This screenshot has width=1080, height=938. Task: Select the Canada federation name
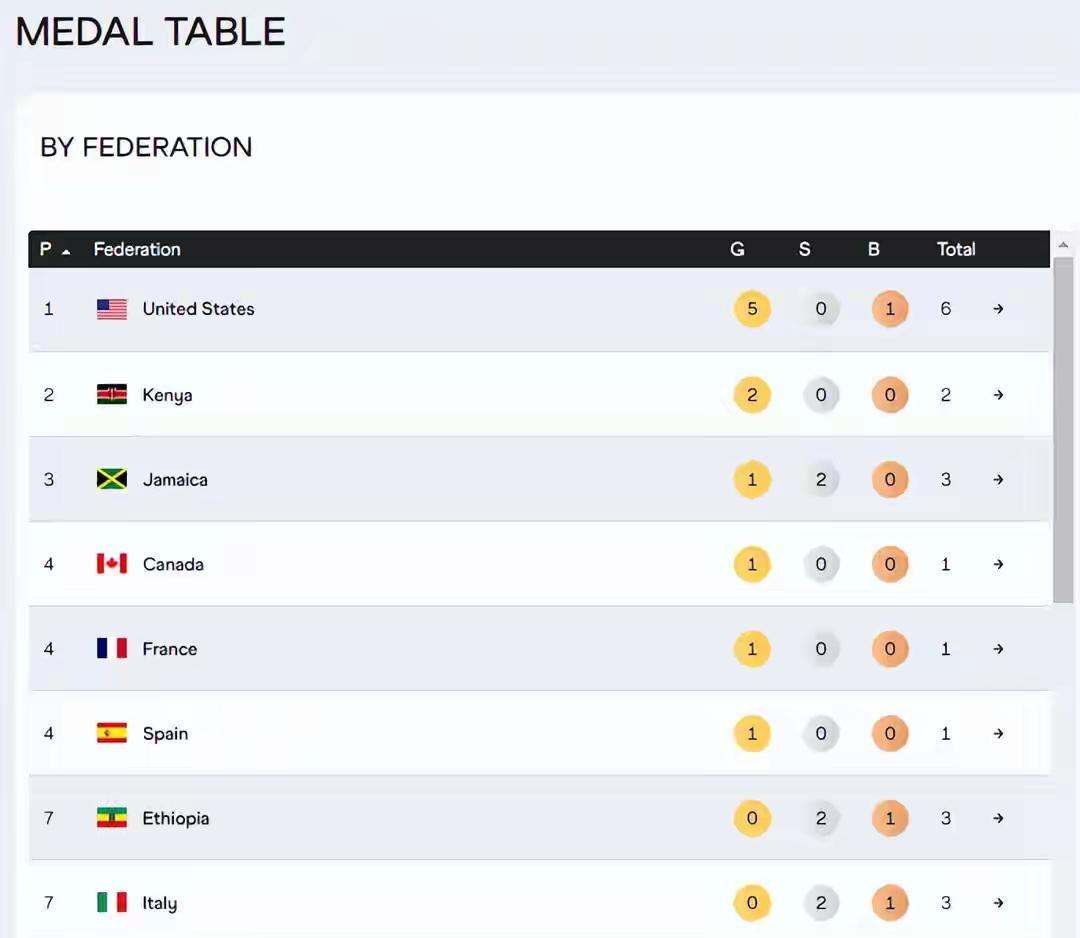[x=173, y=565]
